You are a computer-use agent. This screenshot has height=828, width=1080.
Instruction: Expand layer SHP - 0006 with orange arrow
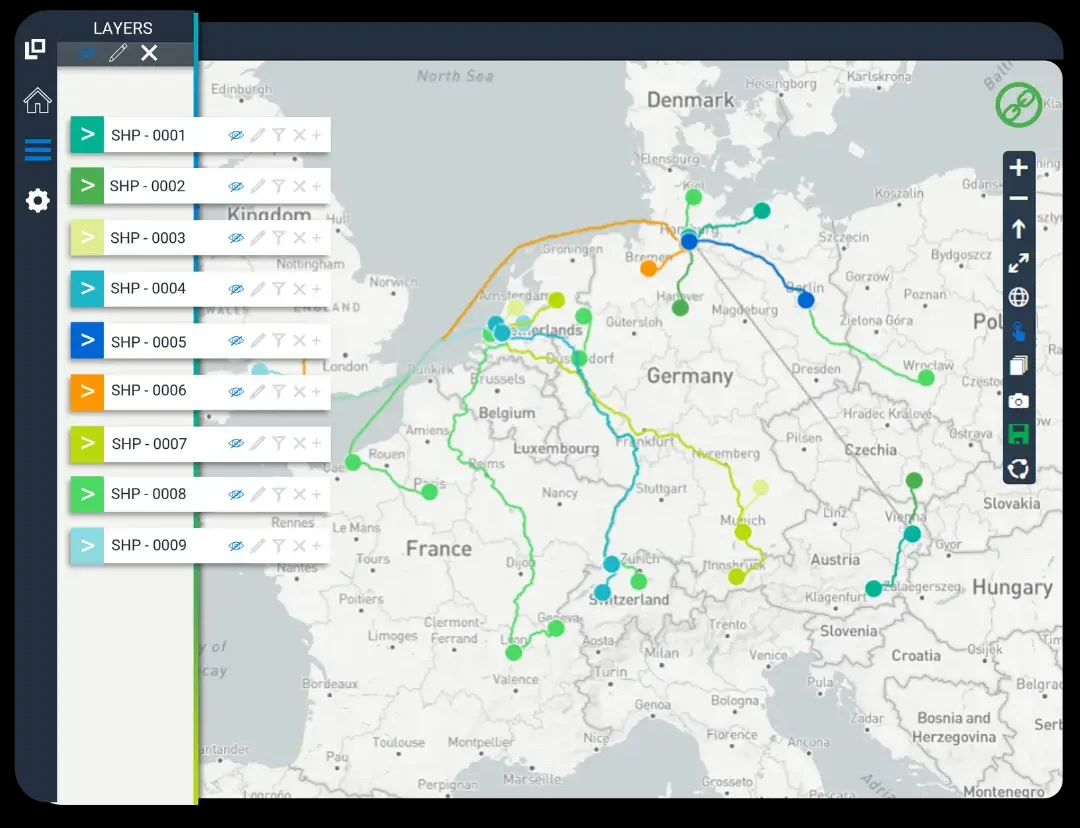pos(87,391)
